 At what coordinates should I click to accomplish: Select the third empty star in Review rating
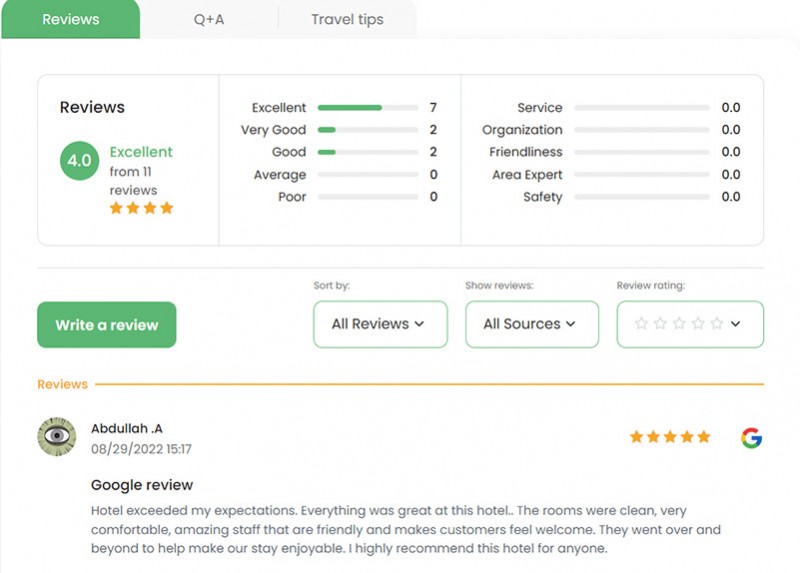point(679,323)
